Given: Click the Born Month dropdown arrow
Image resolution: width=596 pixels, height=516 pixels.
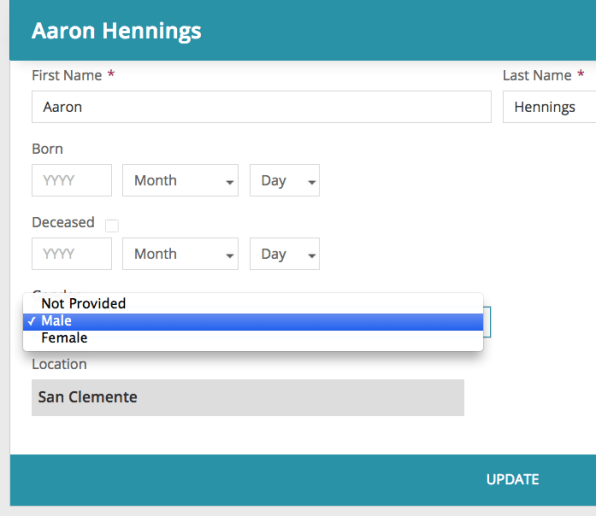Looking at the screenshot, I should (x=230, y=182).
